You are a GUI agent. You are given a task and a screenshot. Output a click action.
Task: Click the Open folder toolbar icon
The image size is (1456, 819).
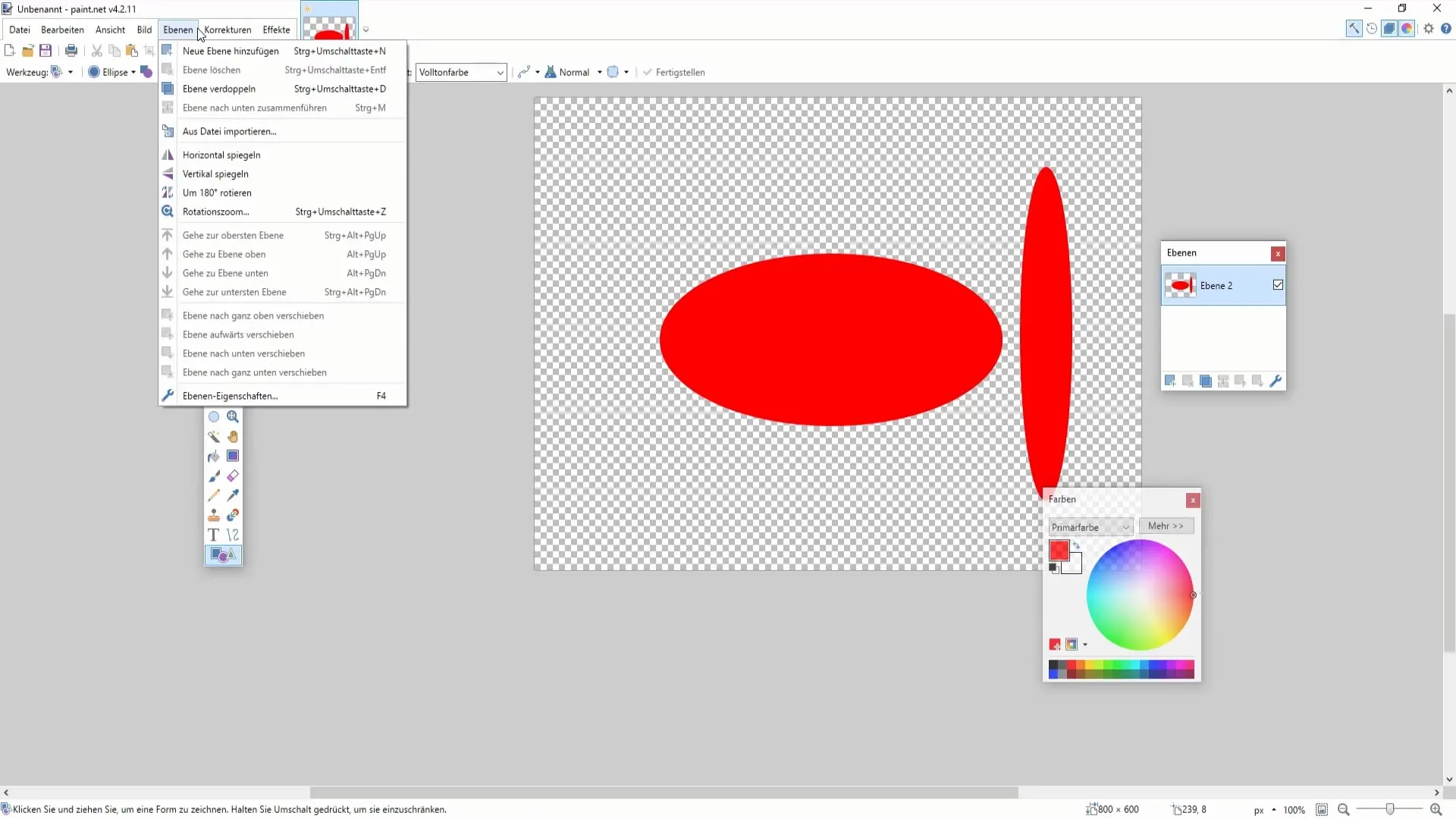pos(28,51)
